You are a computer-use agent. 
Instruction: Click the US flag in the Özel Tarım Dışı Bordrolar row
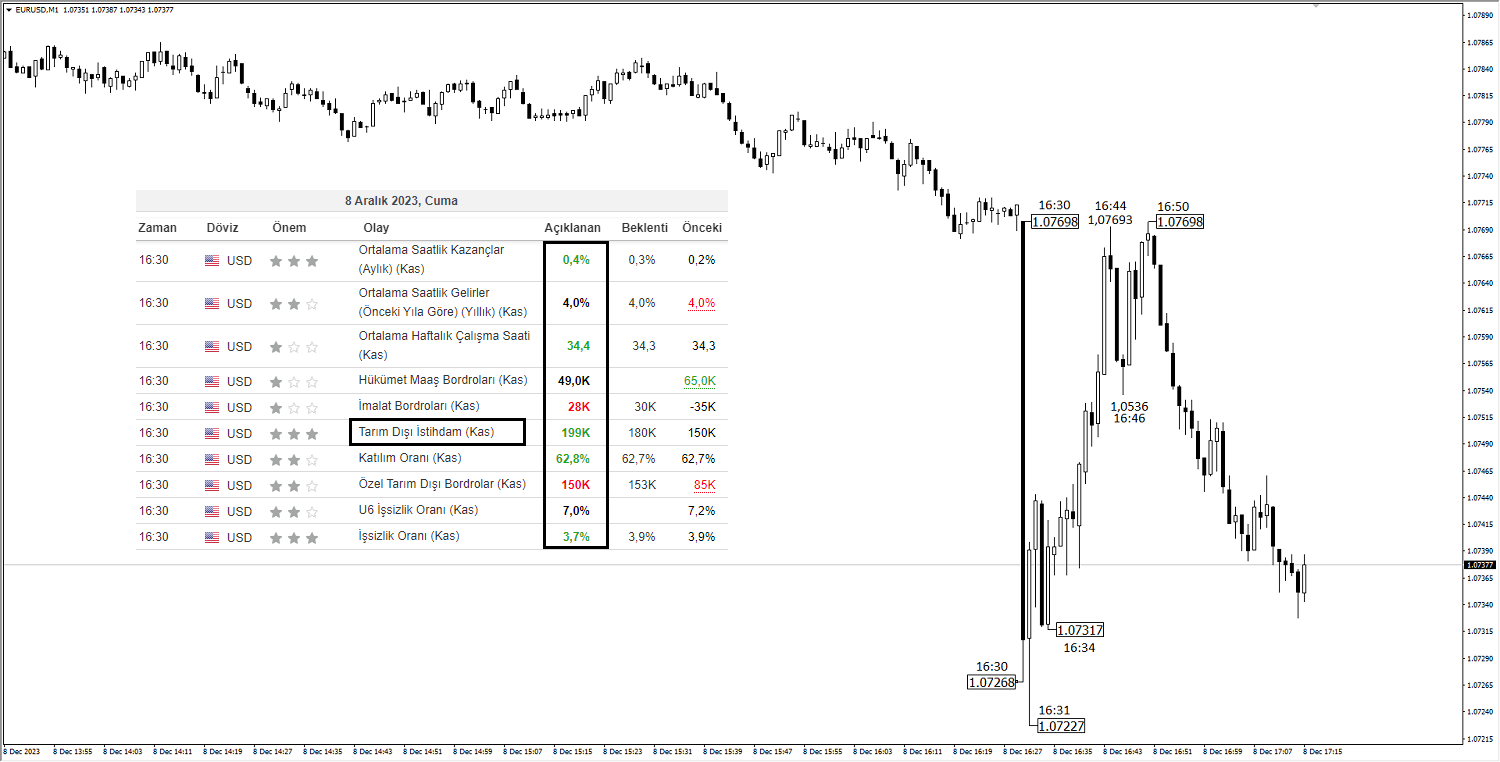pyautogui.click(x=212, y=486)
